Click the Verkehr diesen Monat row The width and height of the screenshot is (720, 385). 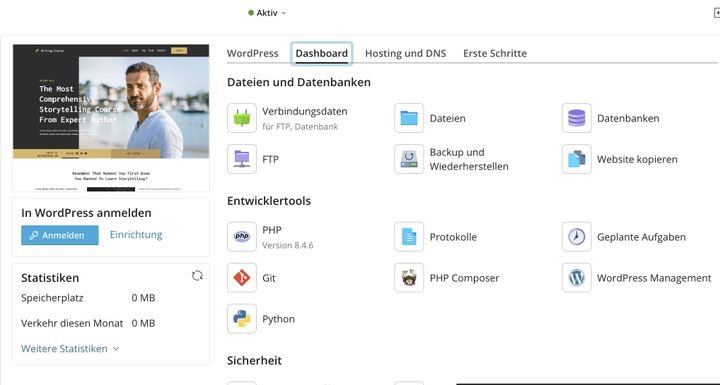(88, 323)
